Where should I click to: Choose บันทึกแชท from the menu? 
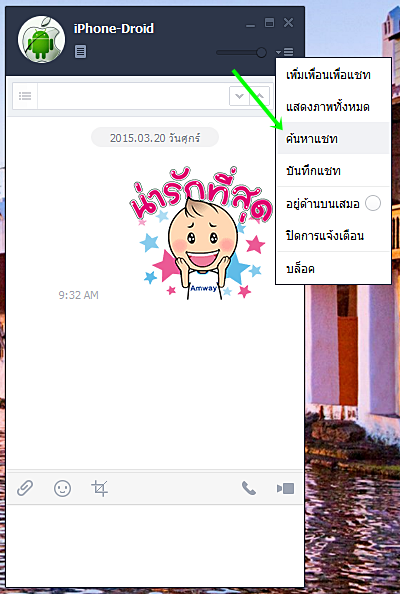click(333, 170)
